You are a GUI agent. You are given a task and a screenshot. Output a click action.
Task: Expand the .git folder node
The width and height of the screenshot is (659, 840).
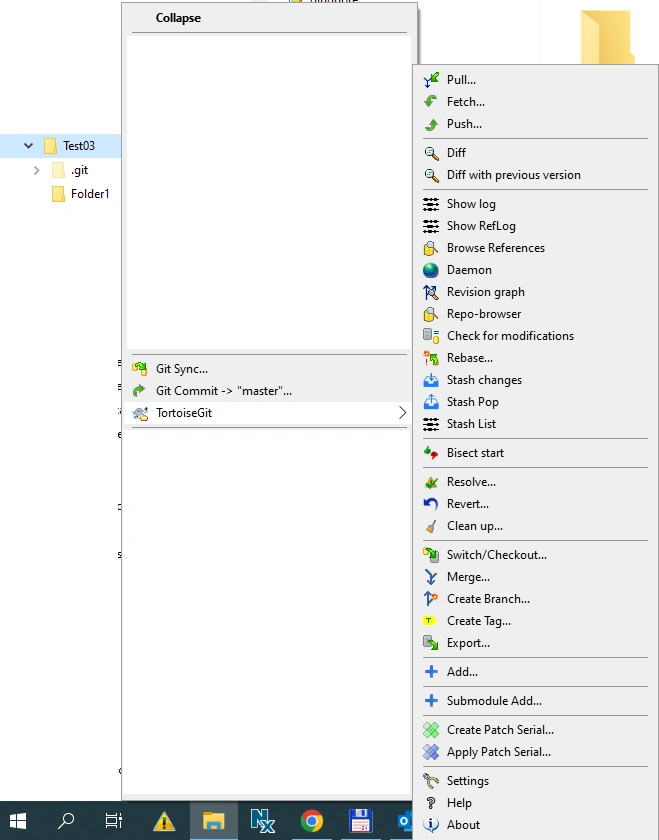(36, 170)
